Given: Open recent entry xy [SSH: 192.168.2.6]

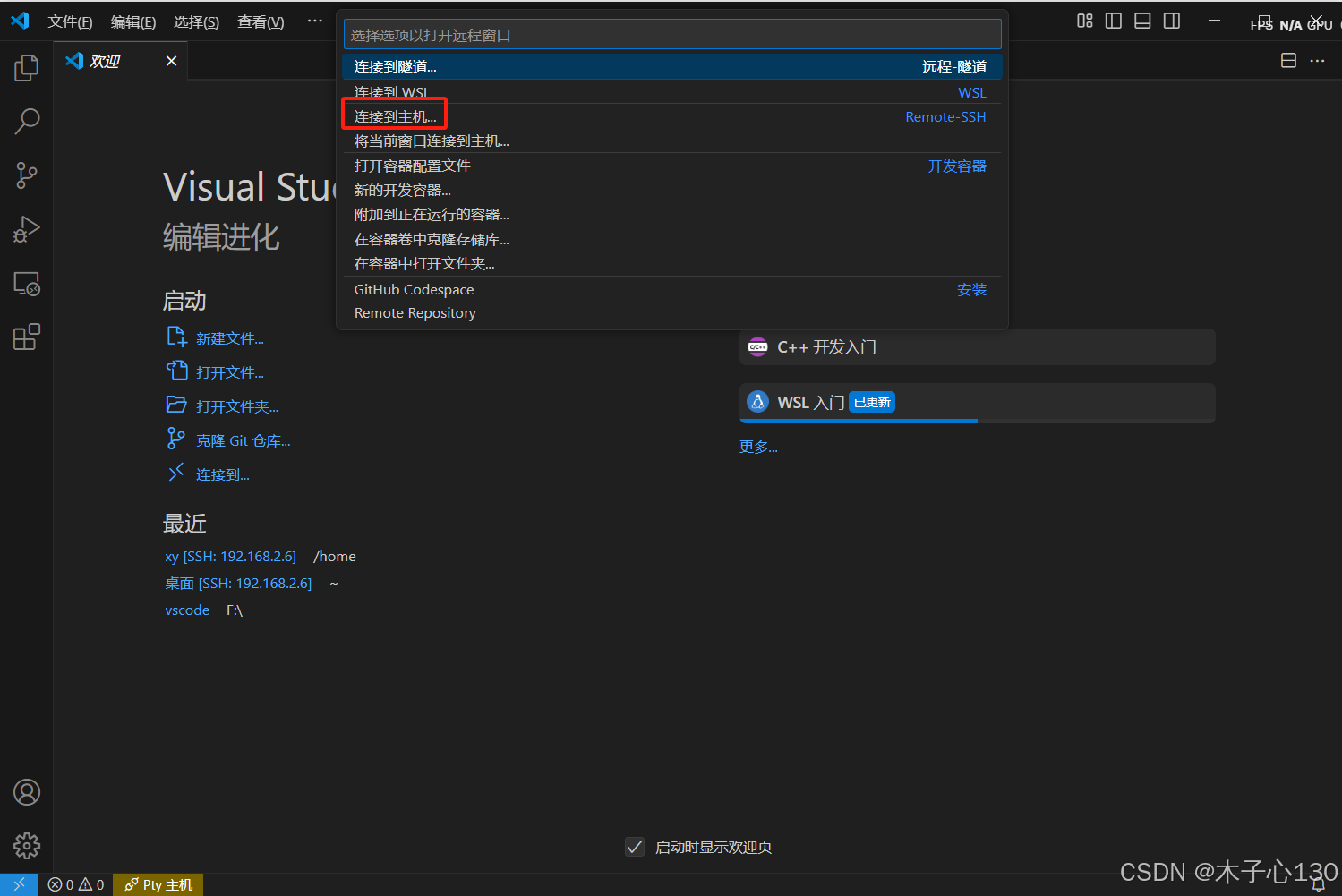Looking at the screenshot, I should [x=230, y=556].
